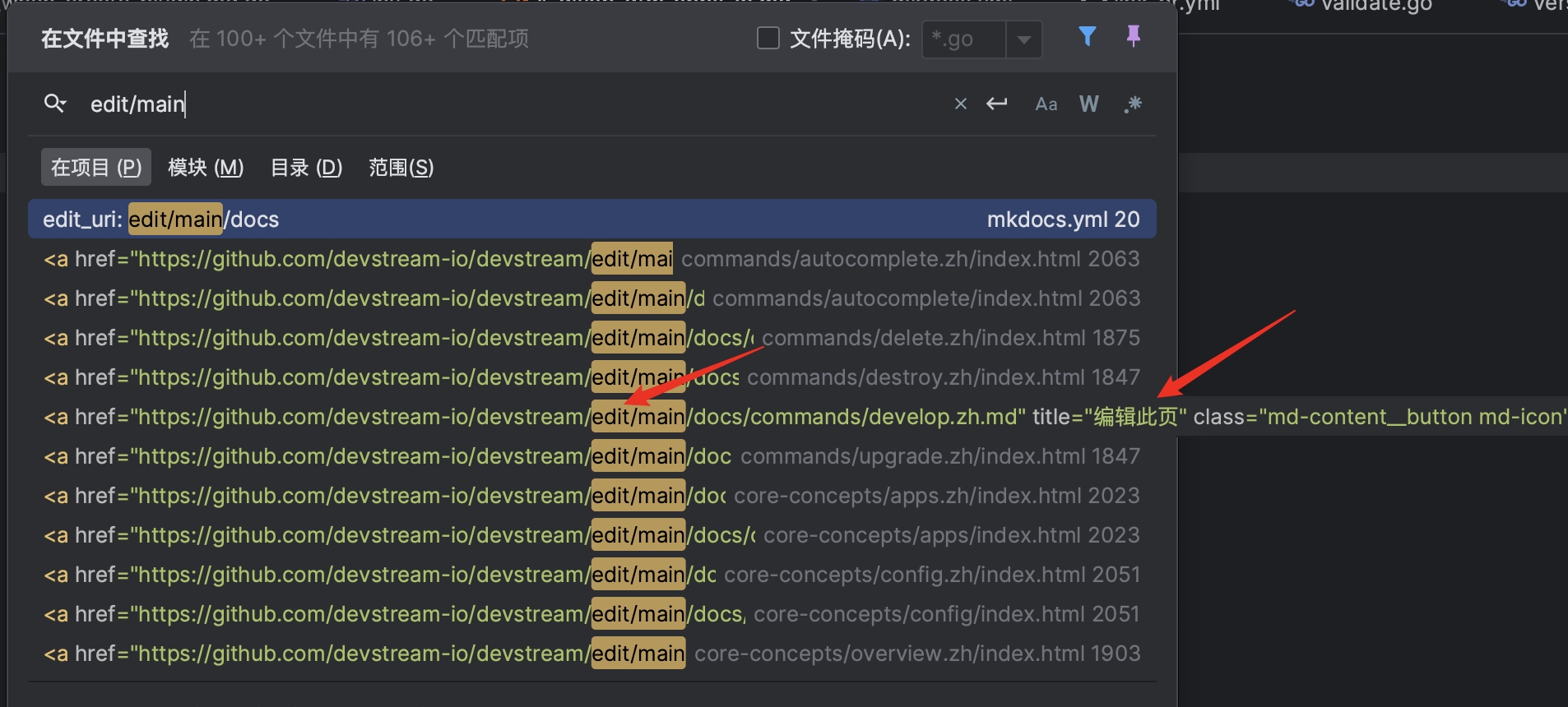
Task: Select result commands/autocomplete/index.html 2063
Action: [x=592, y=298]
